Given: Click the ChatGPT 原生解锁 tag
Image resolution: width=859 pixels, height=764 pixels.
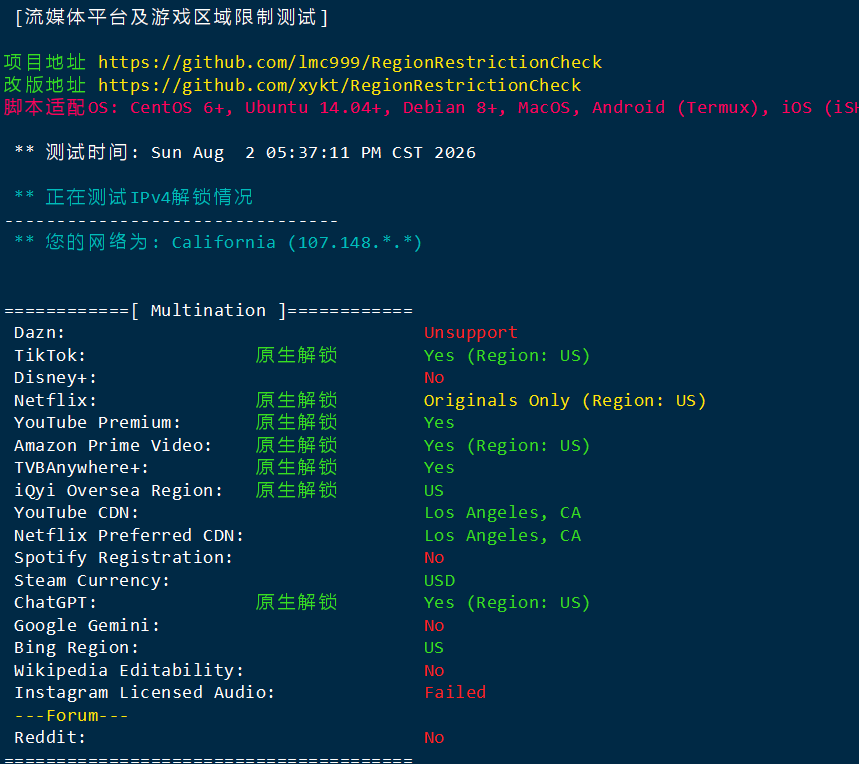Looking at the screenshot, I should pyautogui.click(x=296, y=602).
